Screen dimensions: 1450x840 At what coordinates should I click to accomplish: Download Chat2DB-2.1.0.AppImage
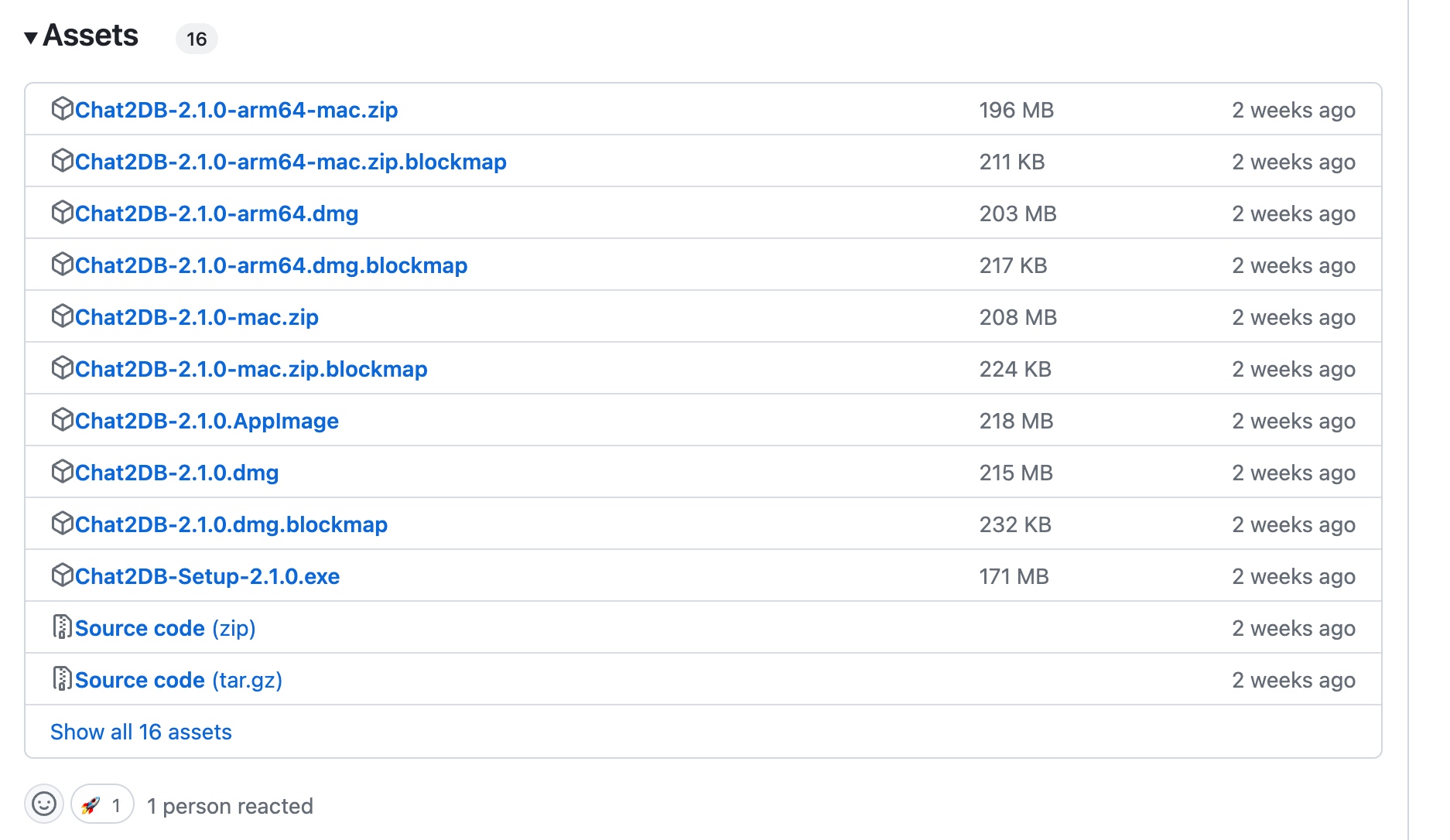pyautogui.click(x=207, y=421)
